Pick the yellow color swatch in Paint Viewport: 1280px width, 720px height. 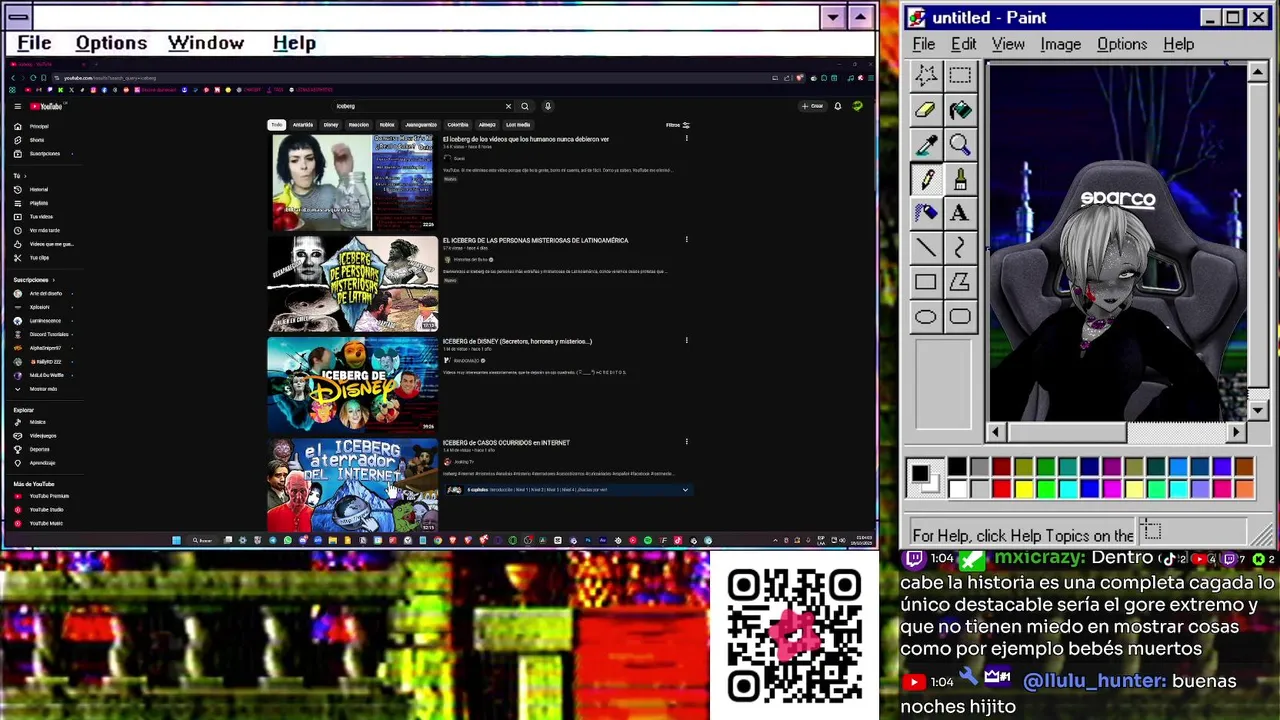[x=1023, y=488]
